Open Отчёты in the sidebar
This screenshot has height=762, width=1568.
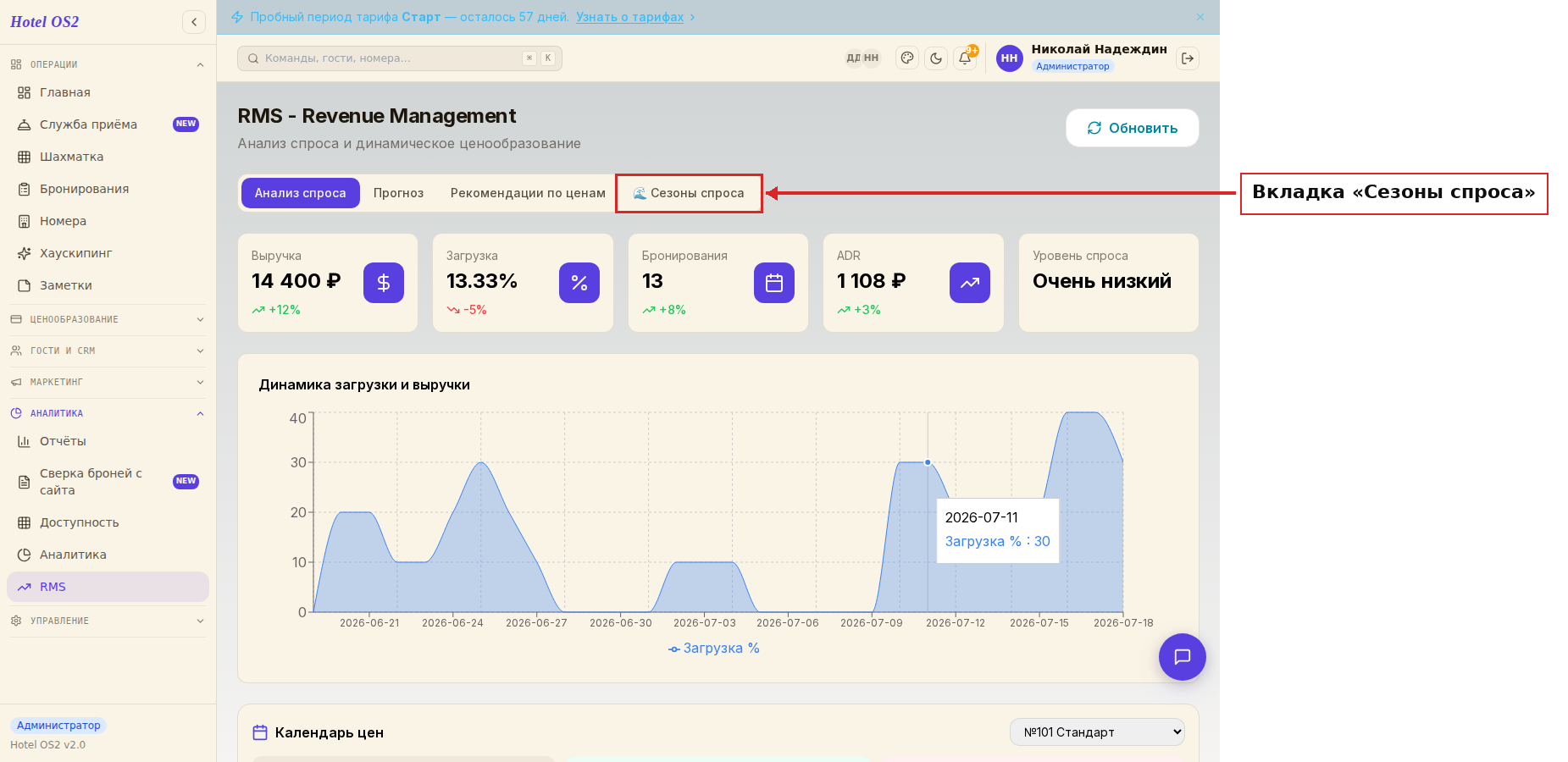108,441
